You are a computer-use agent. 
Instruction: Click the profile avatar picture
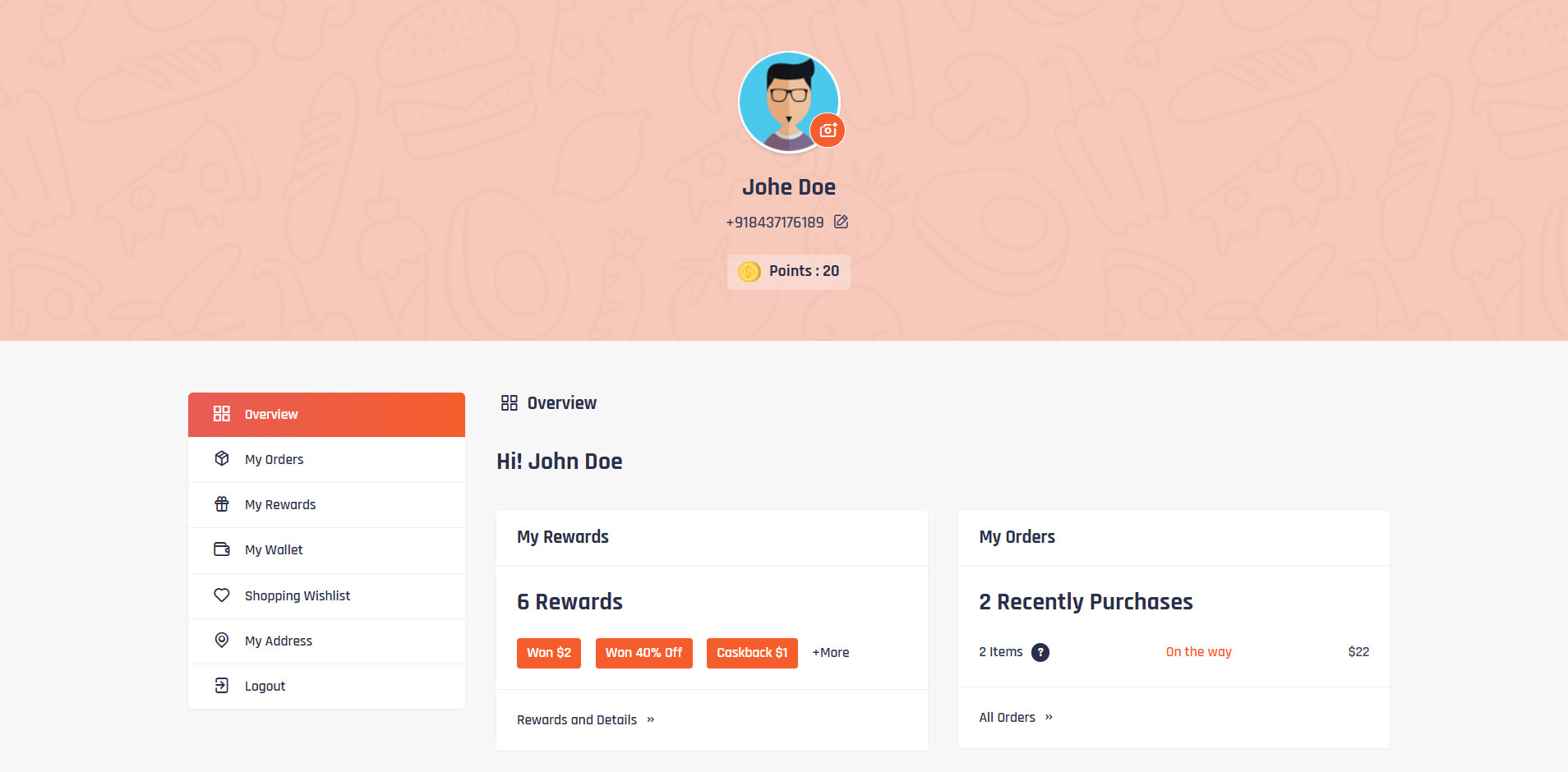click(x=785, y=99)
